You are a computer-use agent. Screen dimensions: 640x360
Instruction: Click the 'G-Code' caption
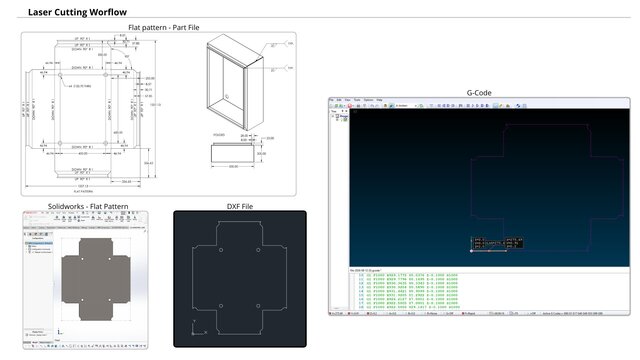pyautogui.click(x=479, y=93)
